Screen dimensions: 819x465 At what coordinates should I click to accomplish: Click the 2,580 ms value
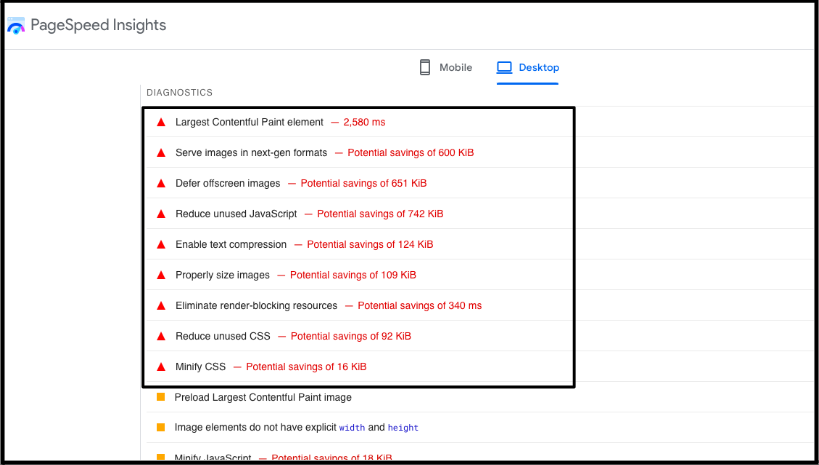click(x=364, y=122)
